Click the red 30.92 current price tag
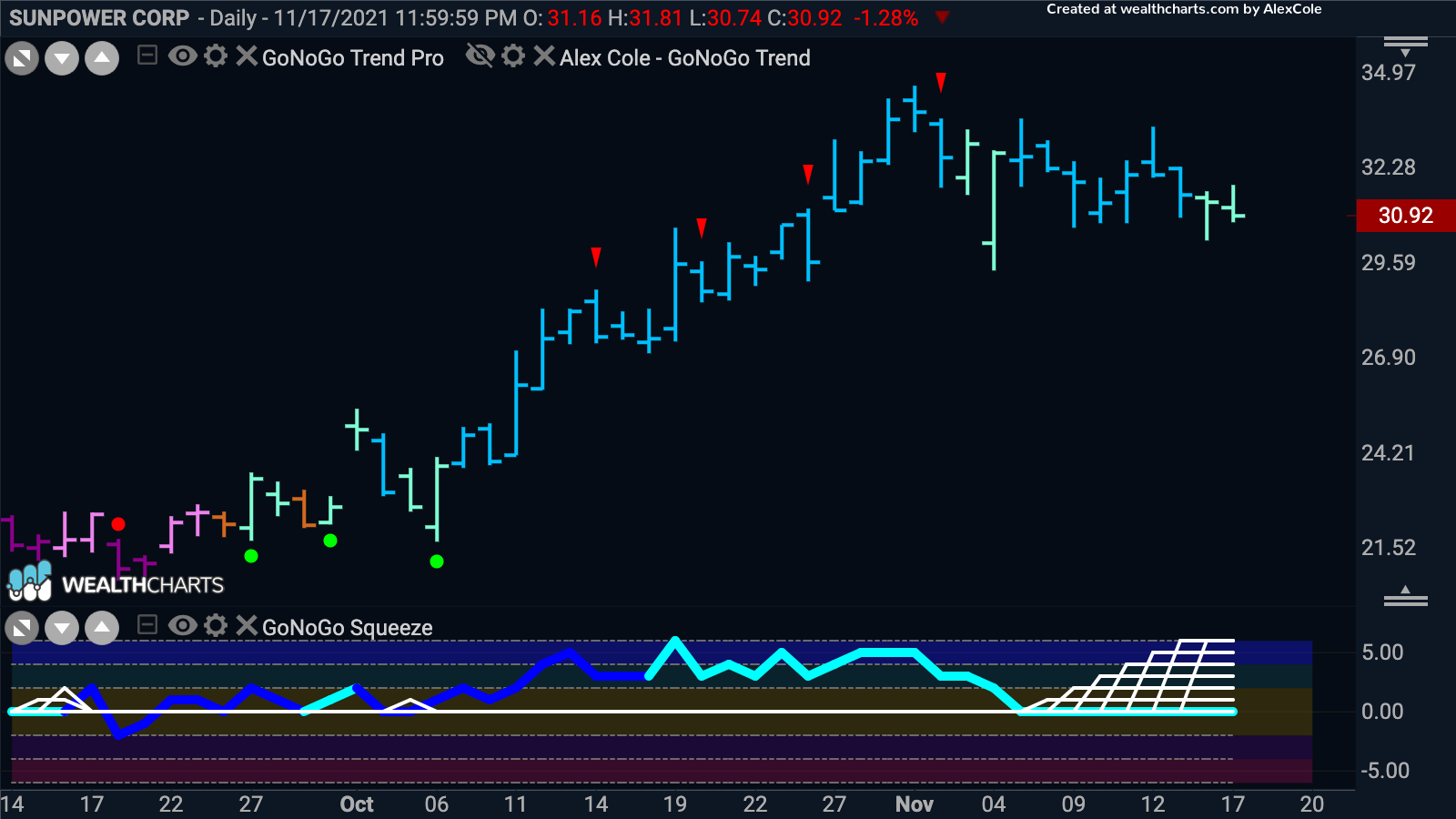This screenshot has width=1456, height=819. [1406, 216]
